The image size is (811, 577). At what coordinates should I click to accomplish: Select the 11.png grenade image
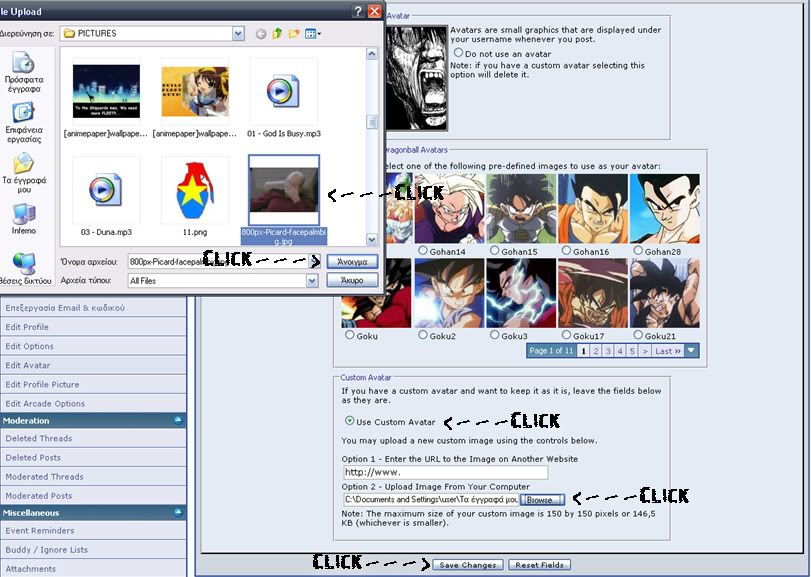coord(194,196)
